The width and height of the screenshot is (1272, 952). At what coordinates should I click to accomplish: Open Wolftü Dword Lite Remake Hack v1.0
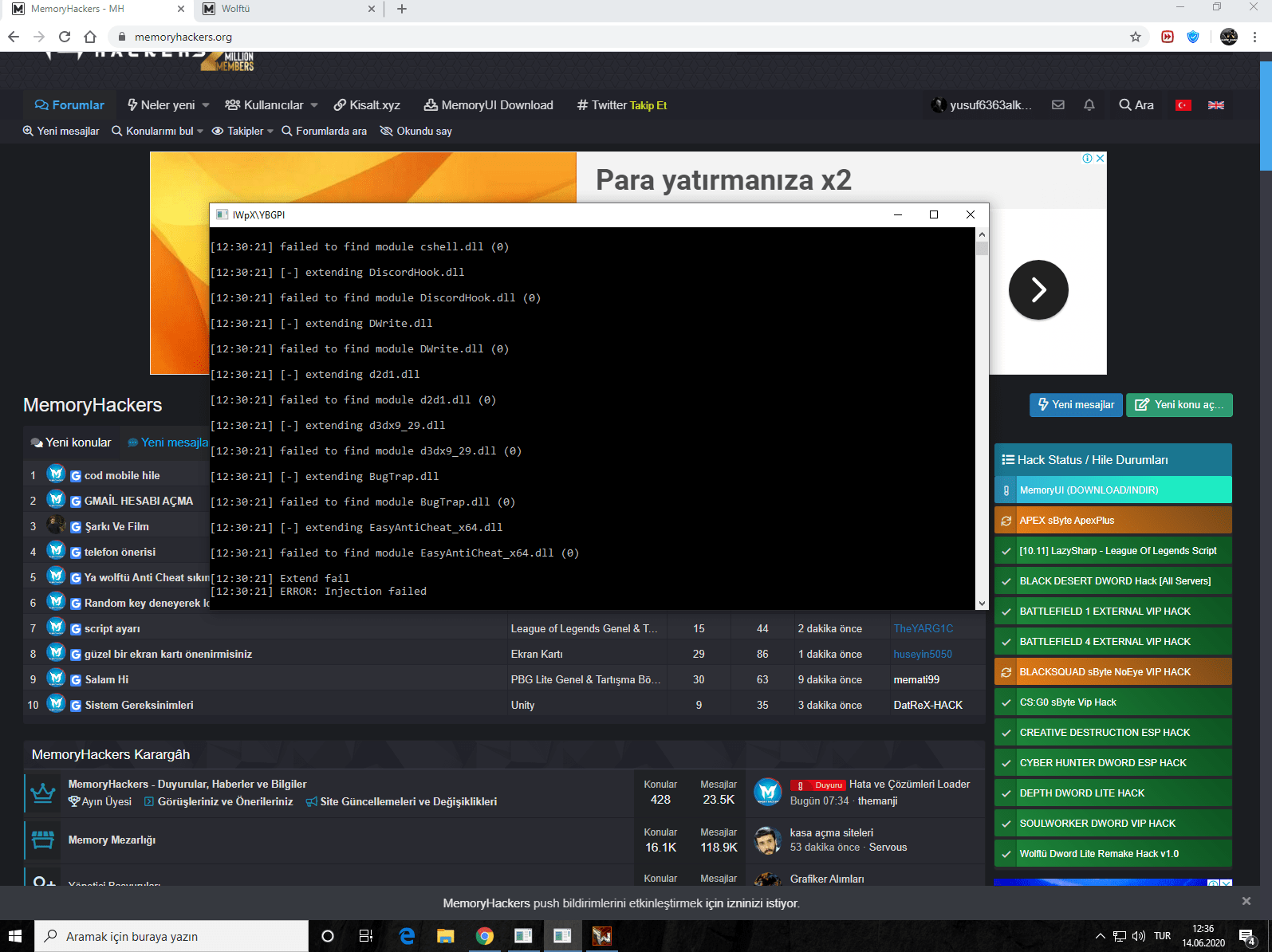tap(1113, 854)
